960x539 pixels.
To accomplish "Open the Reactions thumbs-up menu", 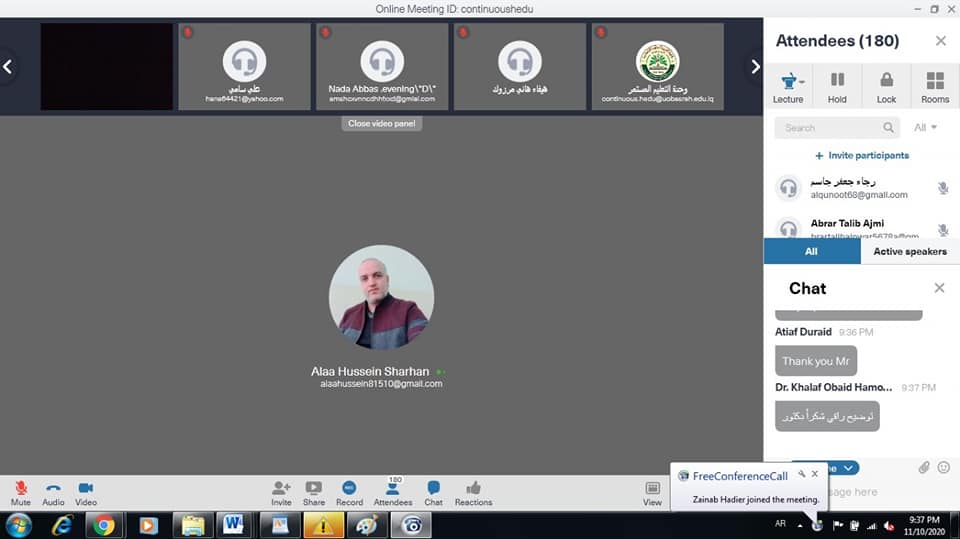I will (473, 491).
